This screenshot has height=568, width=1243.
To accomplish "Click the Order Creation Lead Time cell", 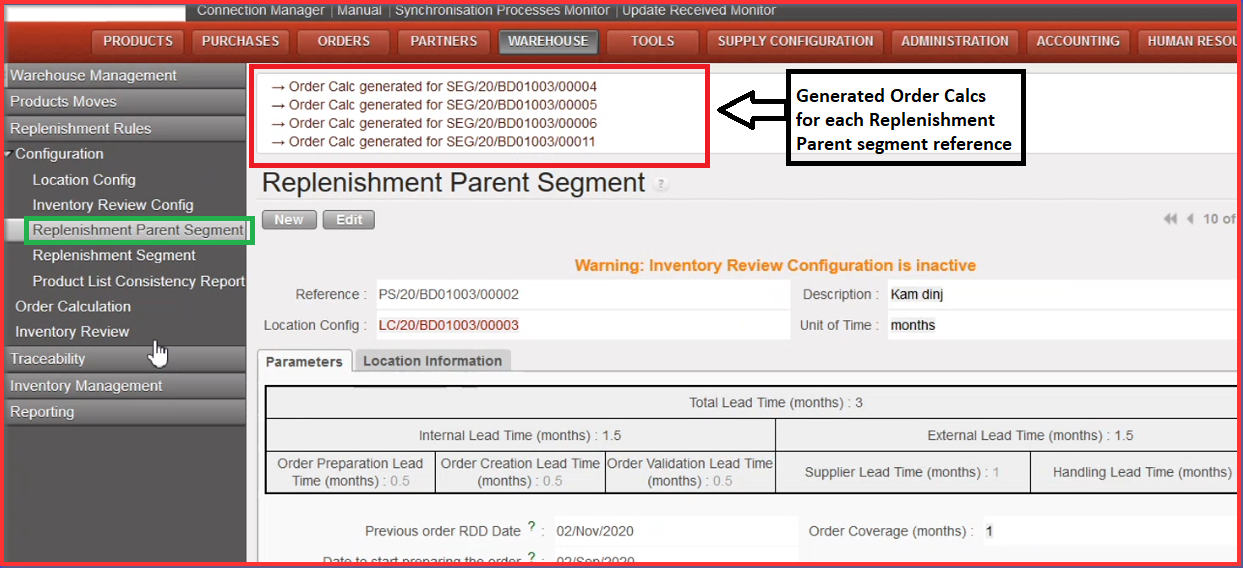I will pyautogui.click(x=520, y=472).
